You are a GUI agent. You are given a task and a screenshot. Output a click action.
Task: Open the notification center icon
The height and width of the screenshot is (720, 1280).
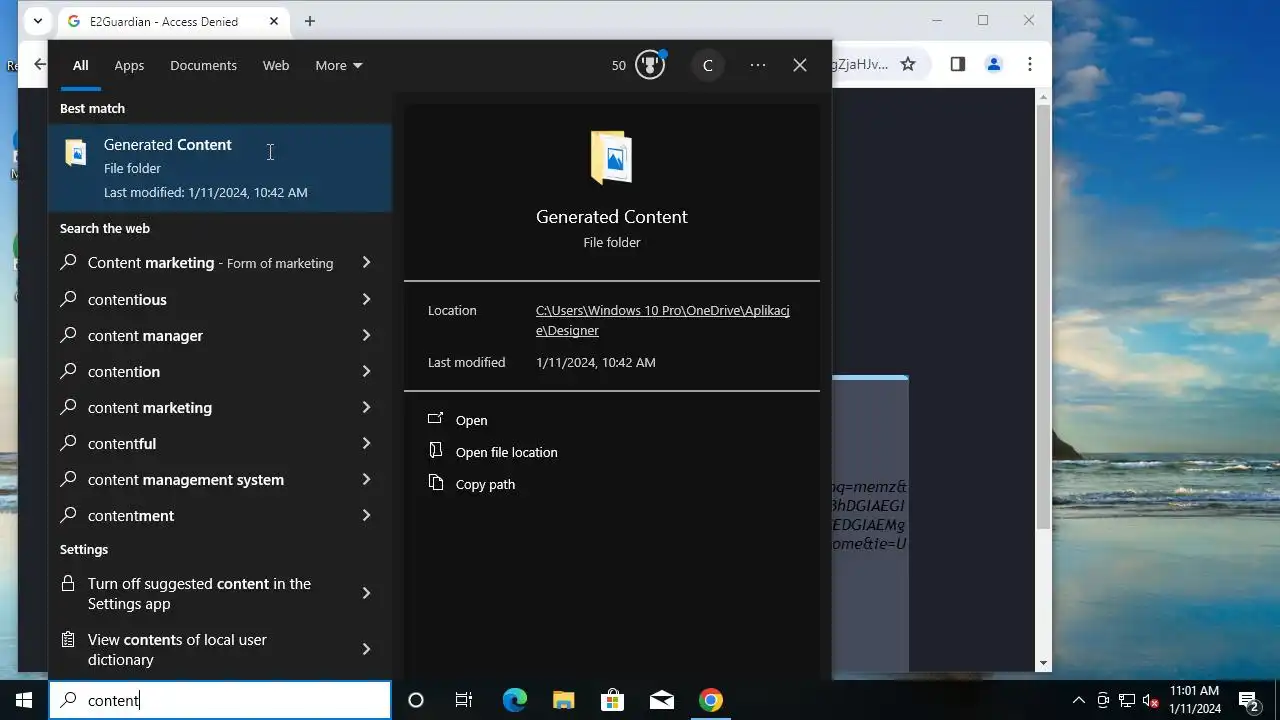tap(1248, 700)
